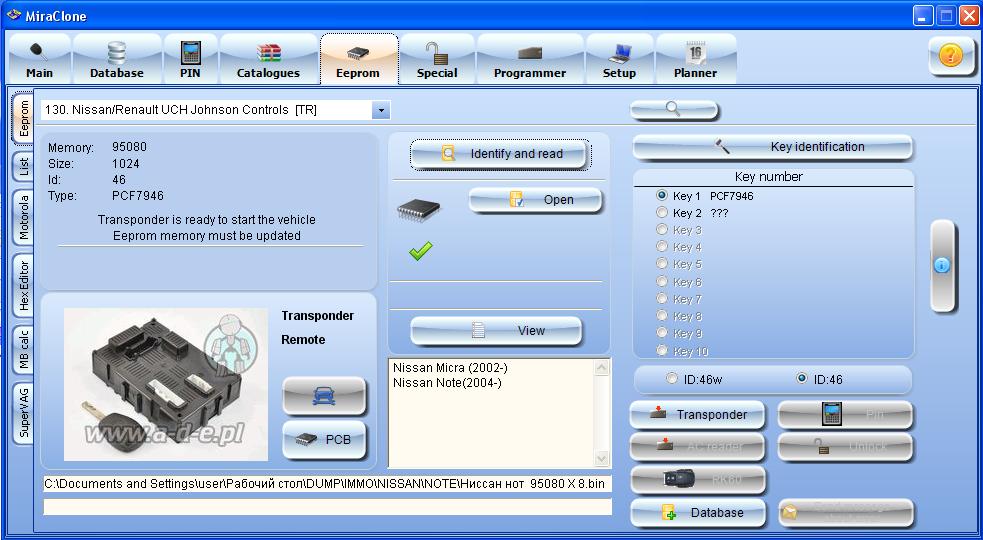Image resolution: width=983 pixels, height=540 pixels.
Task: Click the green checkmark status icon
Action: point(421,251)
